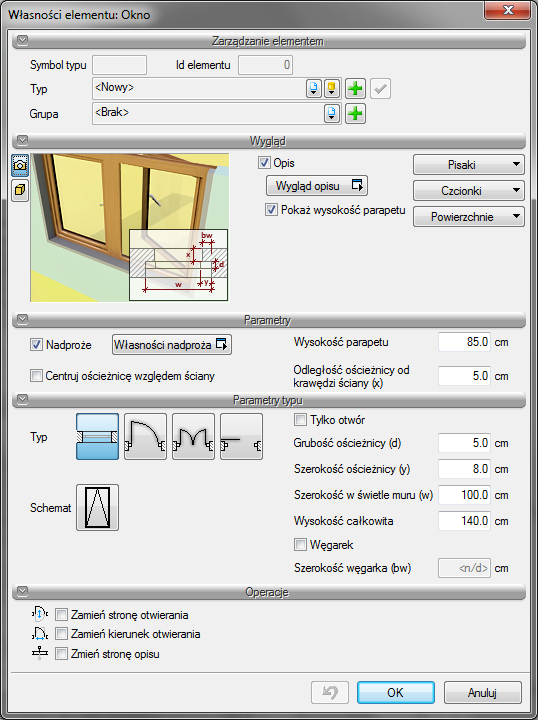Select the sliding opening type icon
This screenshot has height=720, width=538.
(241, 436)
